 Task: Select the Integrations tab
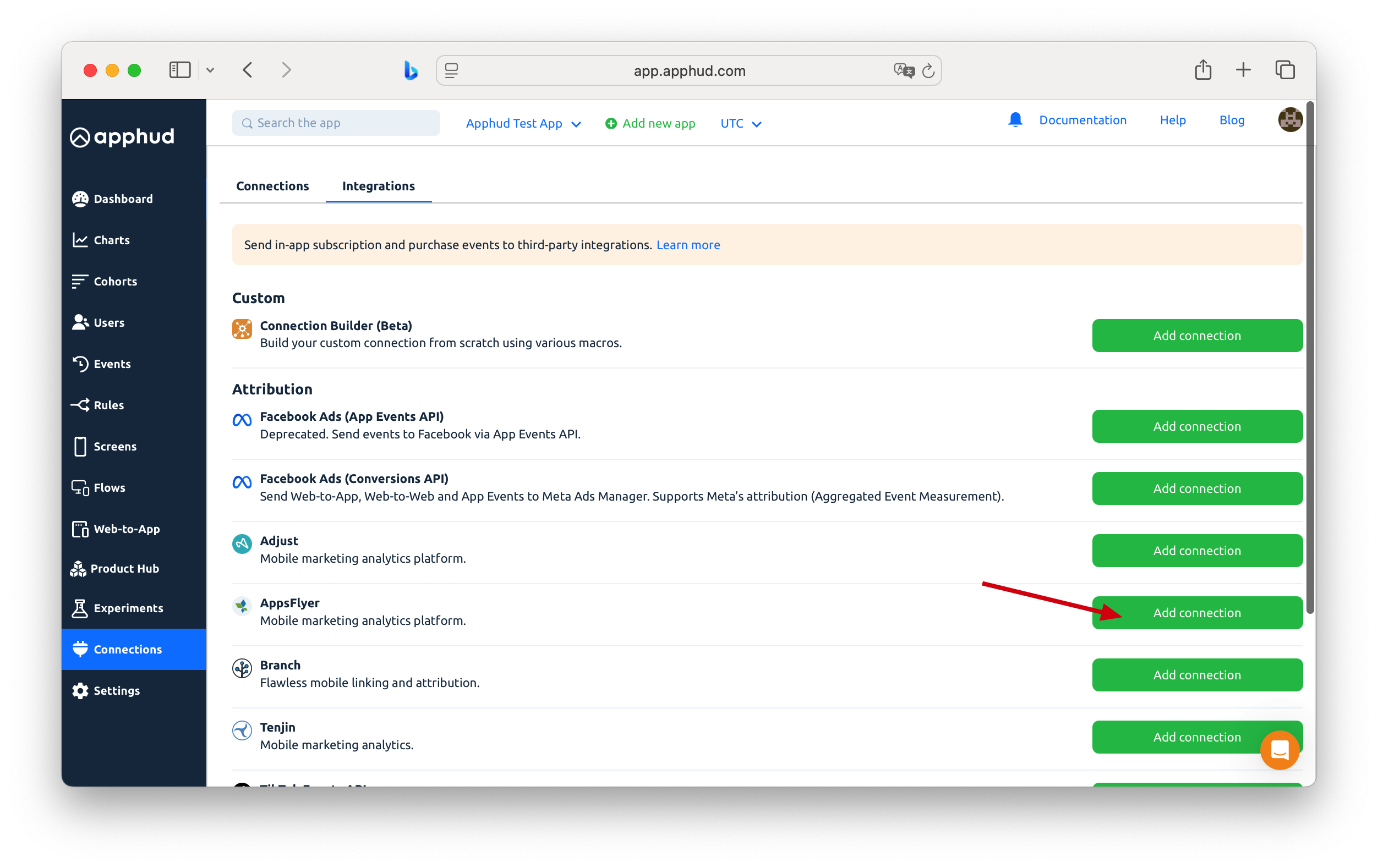click(378, 186)
